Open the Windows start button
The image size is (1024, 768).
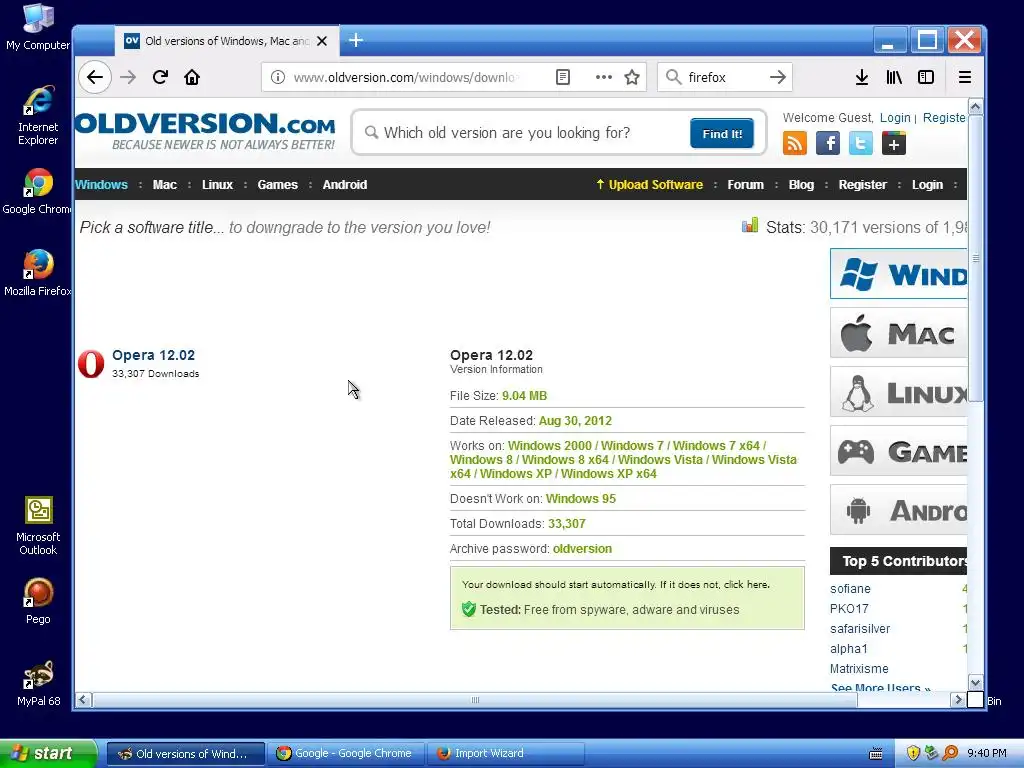[48, 754]
